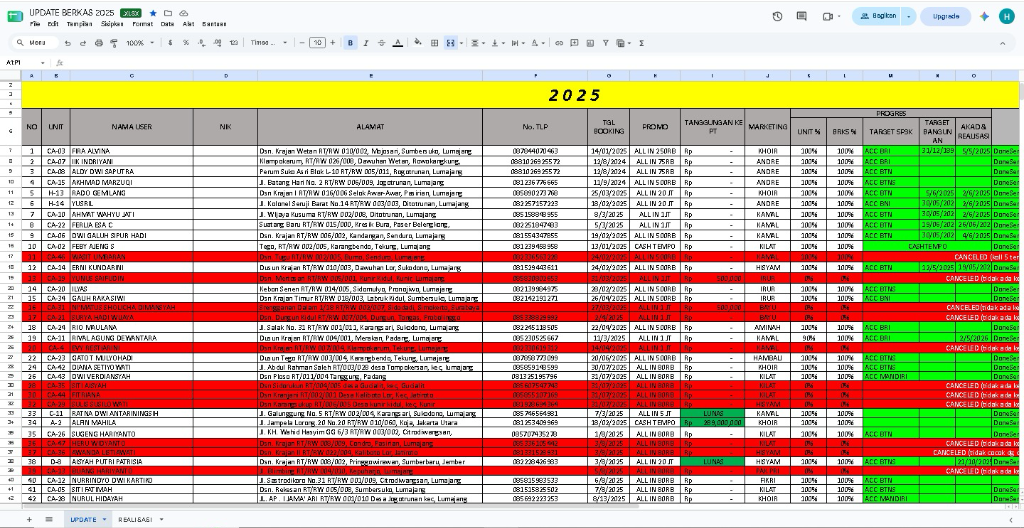Image resolution: width=1024 pixels, height=528 pixels.
Task: Open the name box dropdown arrow
Action: (x=42, y=63)
